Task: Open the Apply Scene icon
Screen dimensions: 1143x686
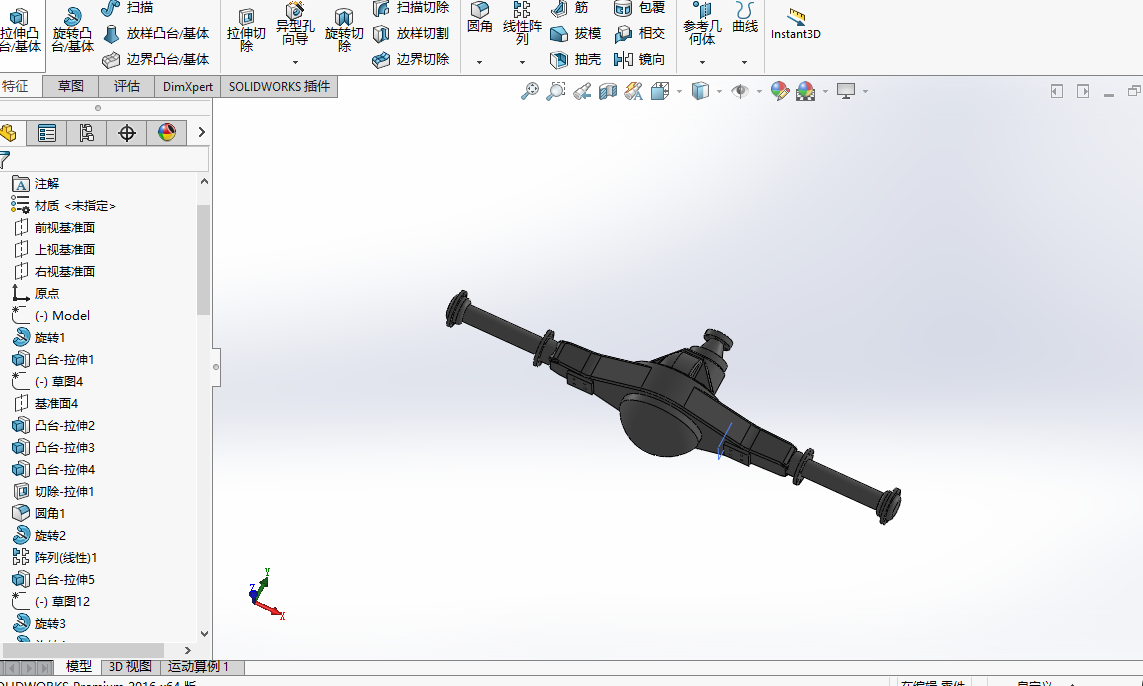Action: (x=806, y=91)
